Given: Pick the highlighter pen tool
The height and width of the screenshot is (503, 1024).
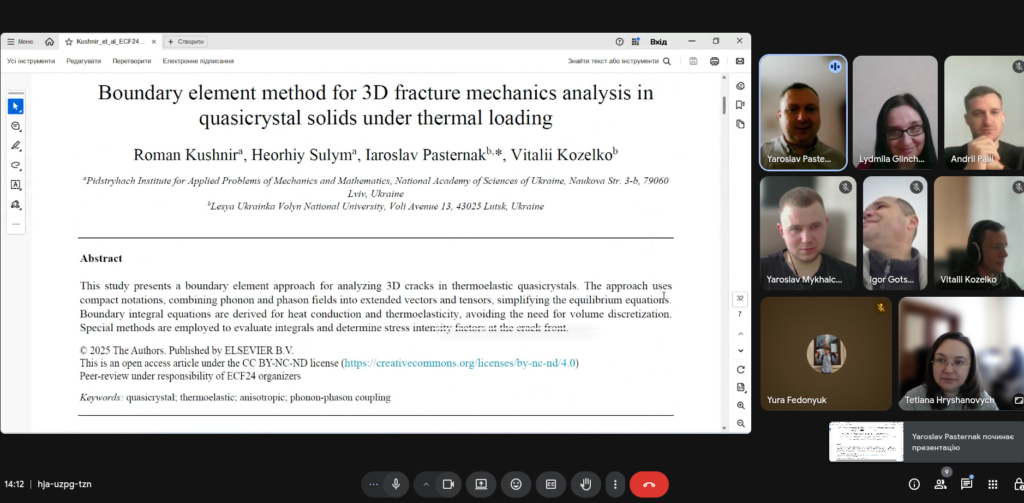Looking at the screenshot, I should coord(16,145).
